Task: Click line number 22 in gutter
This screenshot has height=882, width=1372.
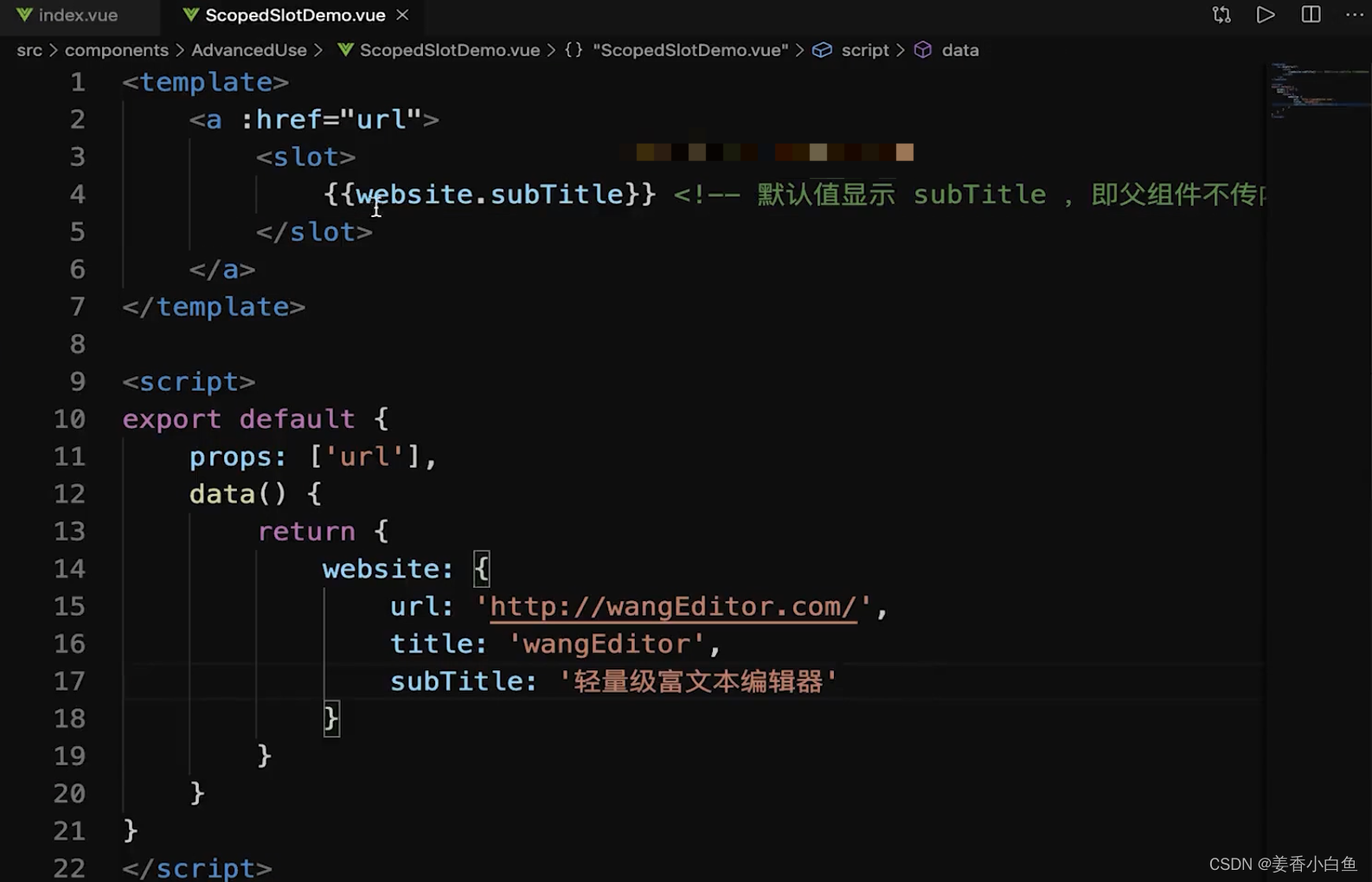Action: point(69,867)
